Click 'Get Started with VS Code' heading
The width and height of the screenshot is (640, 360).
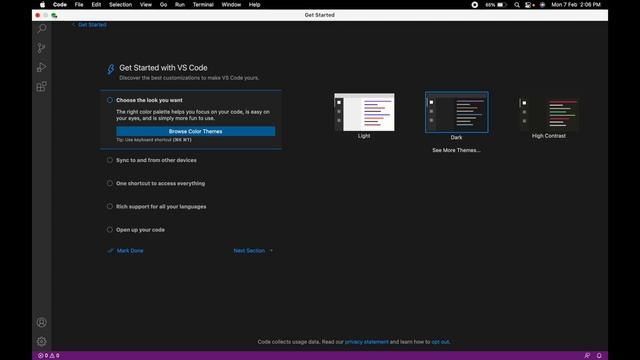point(163,68)
